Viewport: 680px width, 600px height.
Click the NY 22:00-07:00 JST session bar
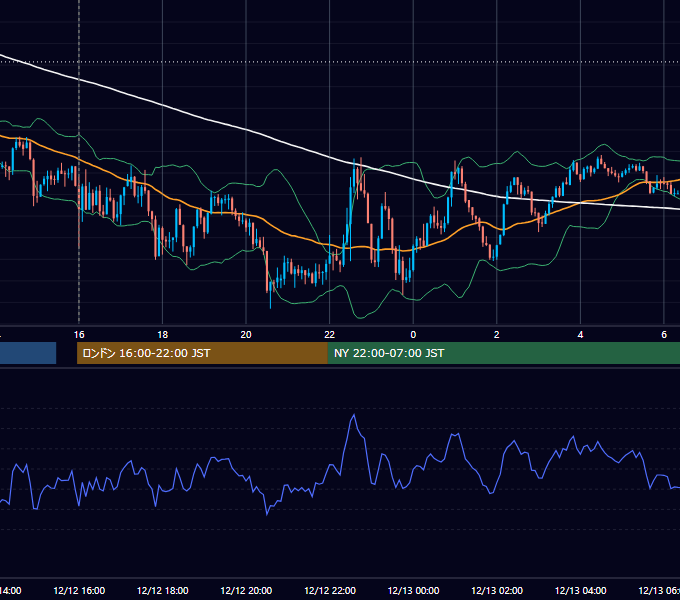point(503,353)
